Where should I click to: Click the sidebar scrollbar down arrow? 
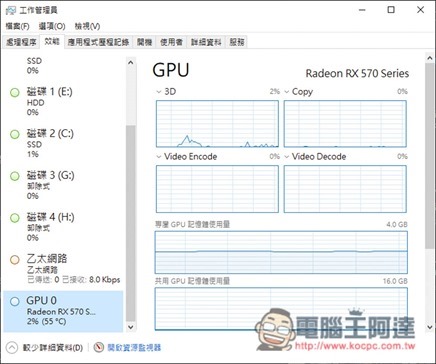[x=131, y=327]
